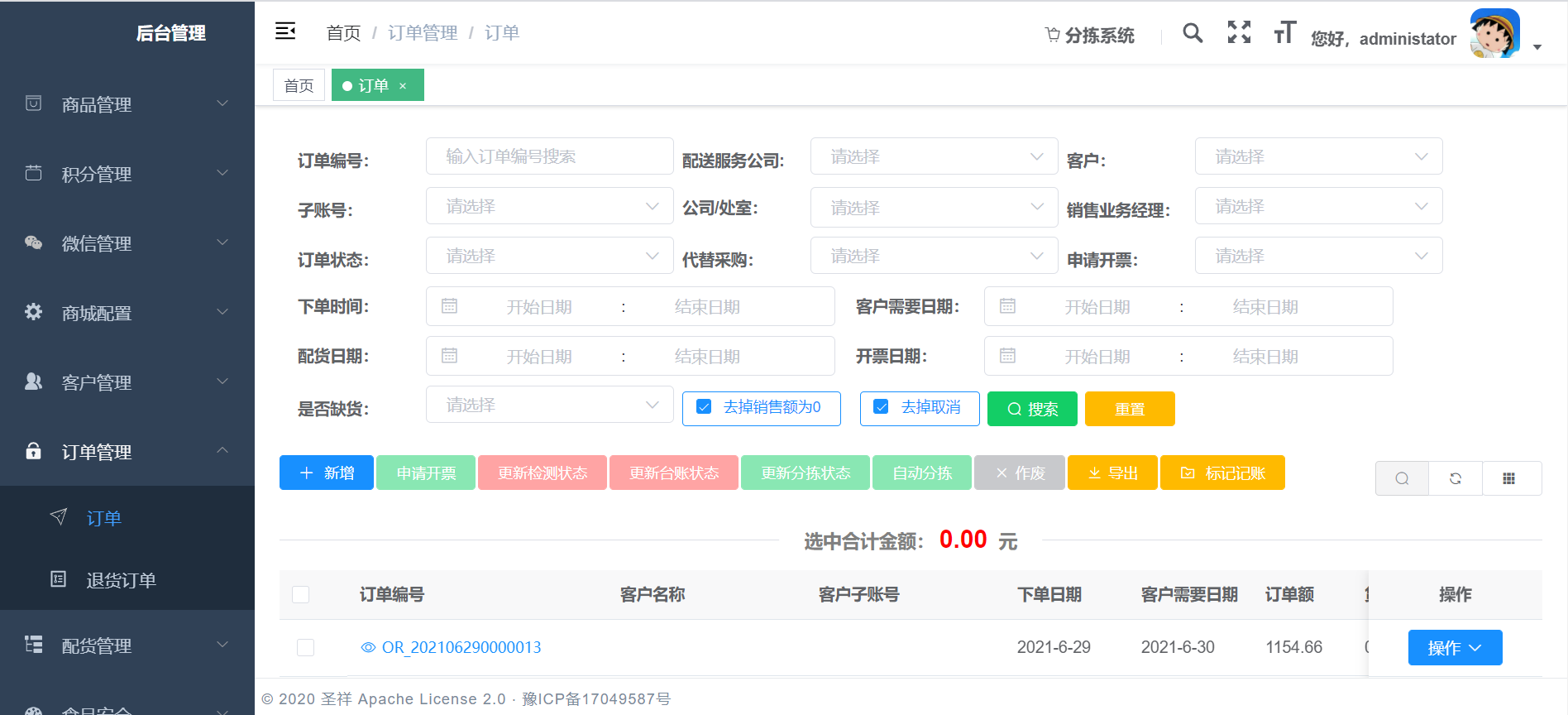Click the green 搜索 button

click(1032, 409)
